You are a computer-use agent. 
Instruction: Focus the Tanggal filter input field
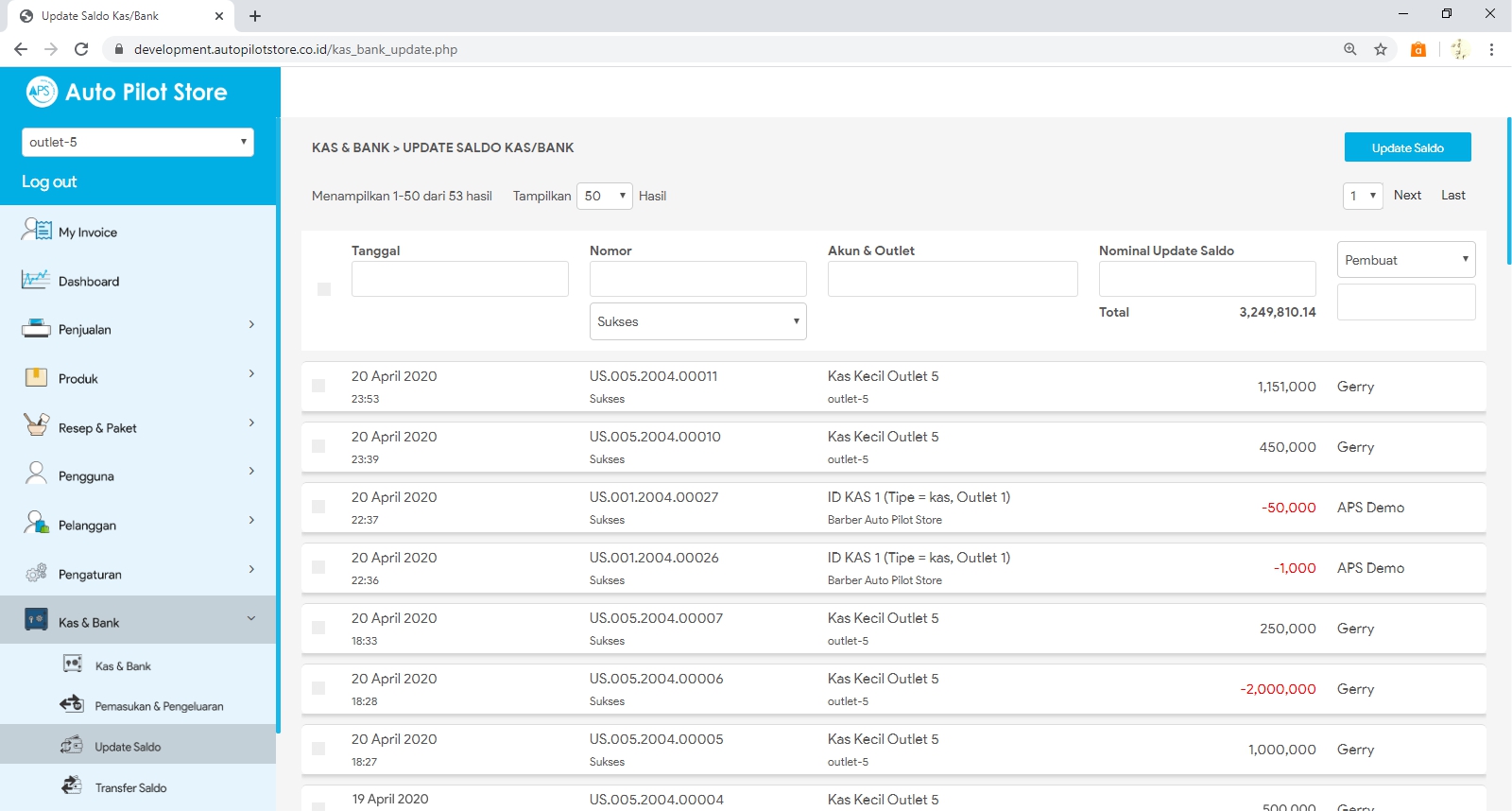click(x=459, y=279)
